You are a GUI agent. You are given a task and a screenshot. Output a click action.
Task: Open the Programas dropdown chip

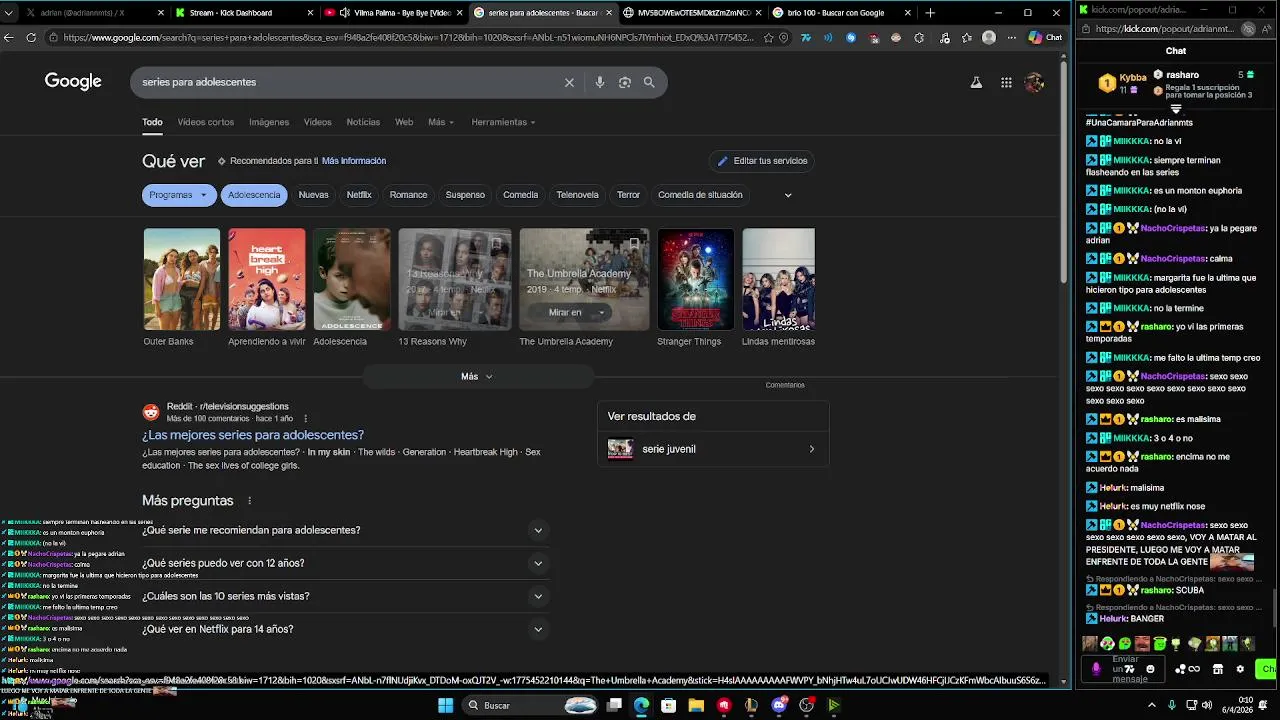pos(179,195)
